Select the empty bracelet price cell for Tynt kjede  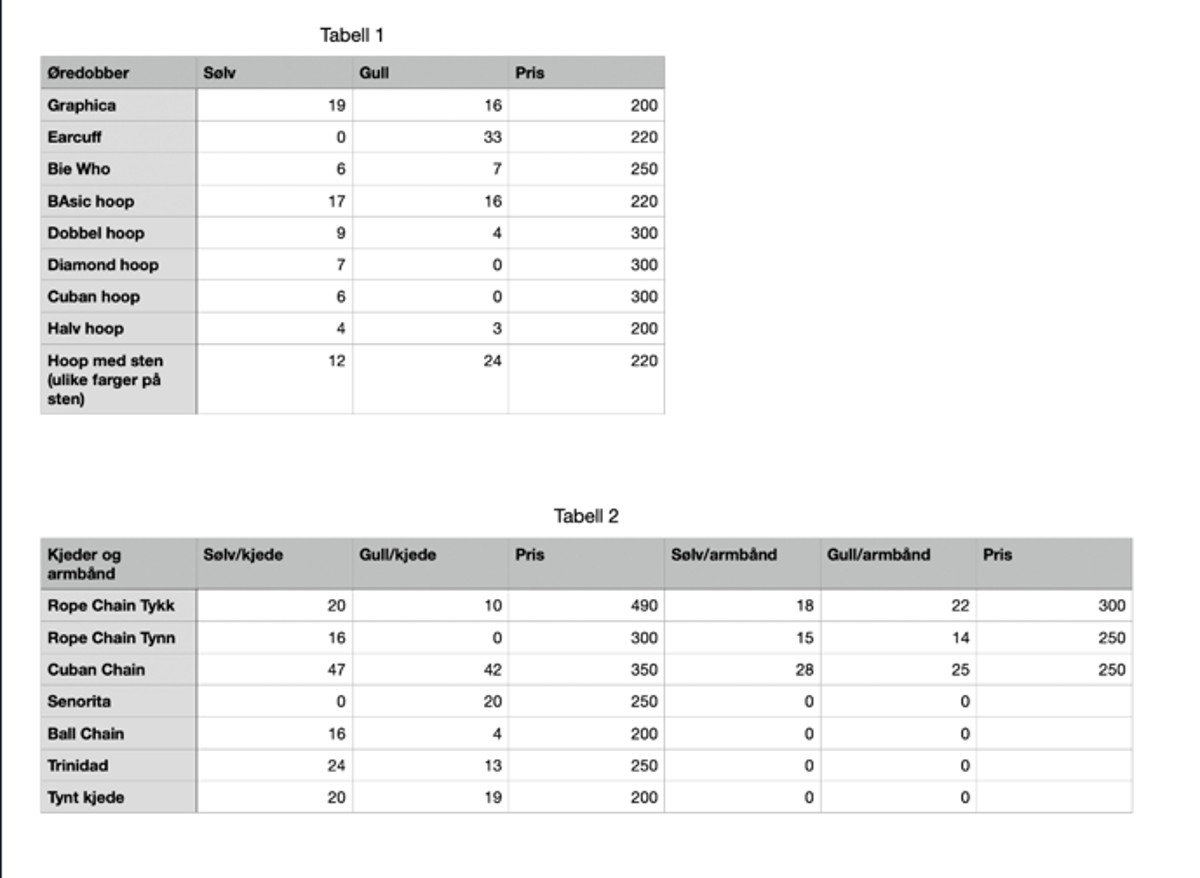(x=1054, y=797)
